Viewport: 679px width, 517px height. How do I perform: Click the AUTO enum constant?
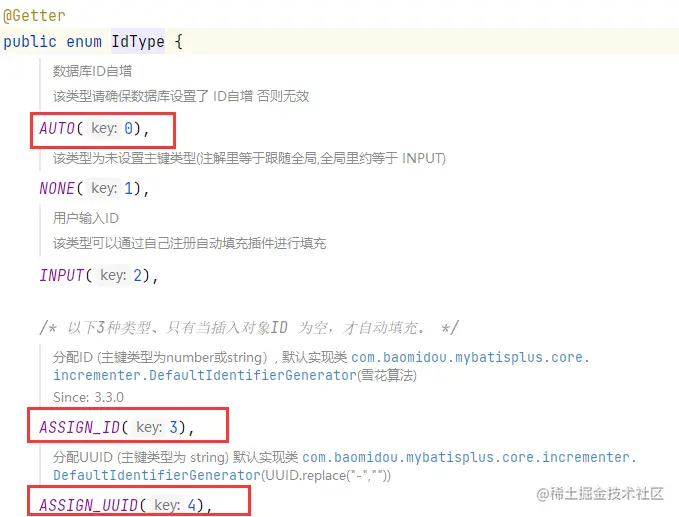click(57, 128)
